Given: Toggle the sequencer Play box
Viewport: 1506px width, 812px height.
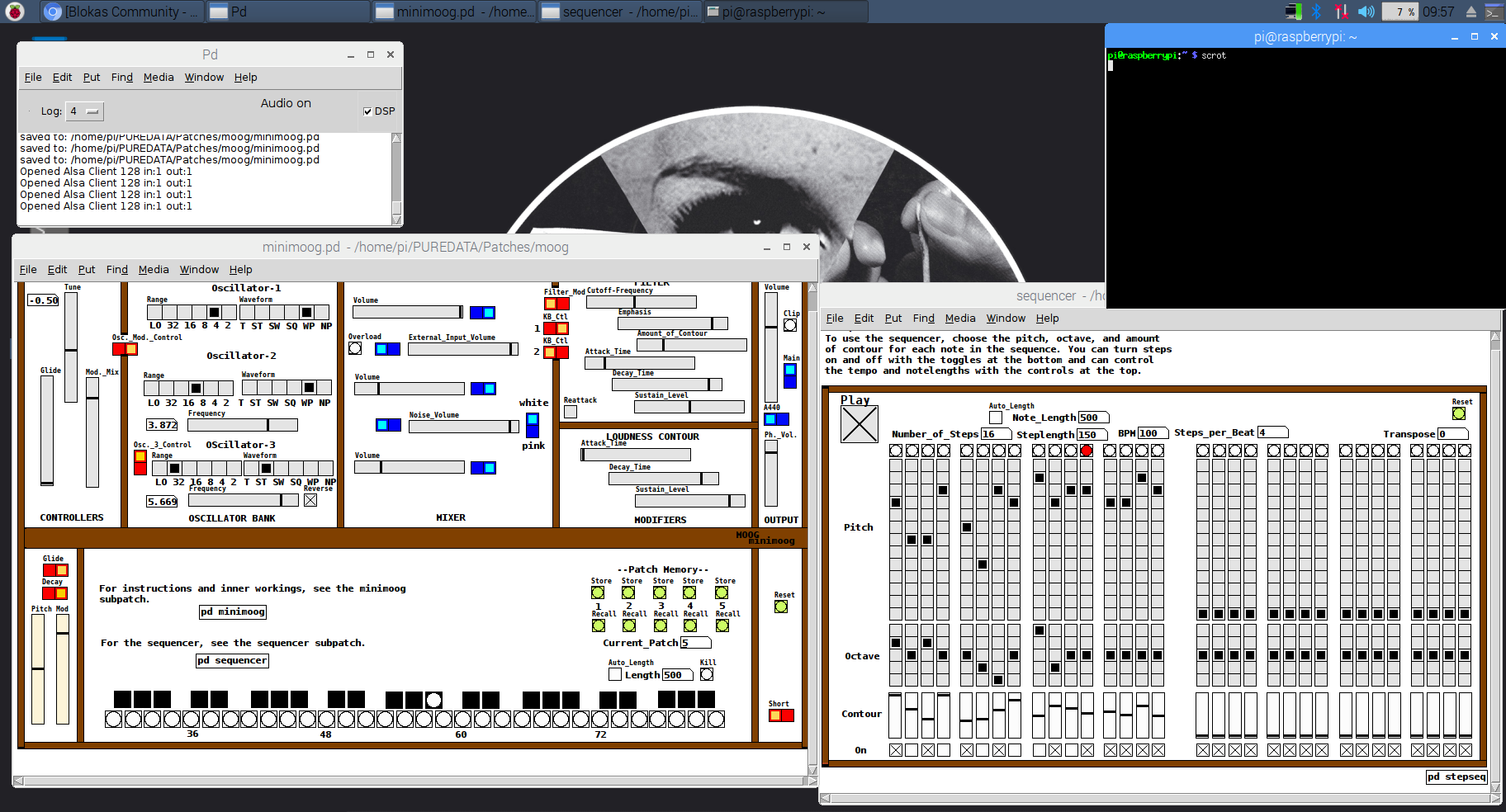Looking at the screenshot, I should coord(860,424).
